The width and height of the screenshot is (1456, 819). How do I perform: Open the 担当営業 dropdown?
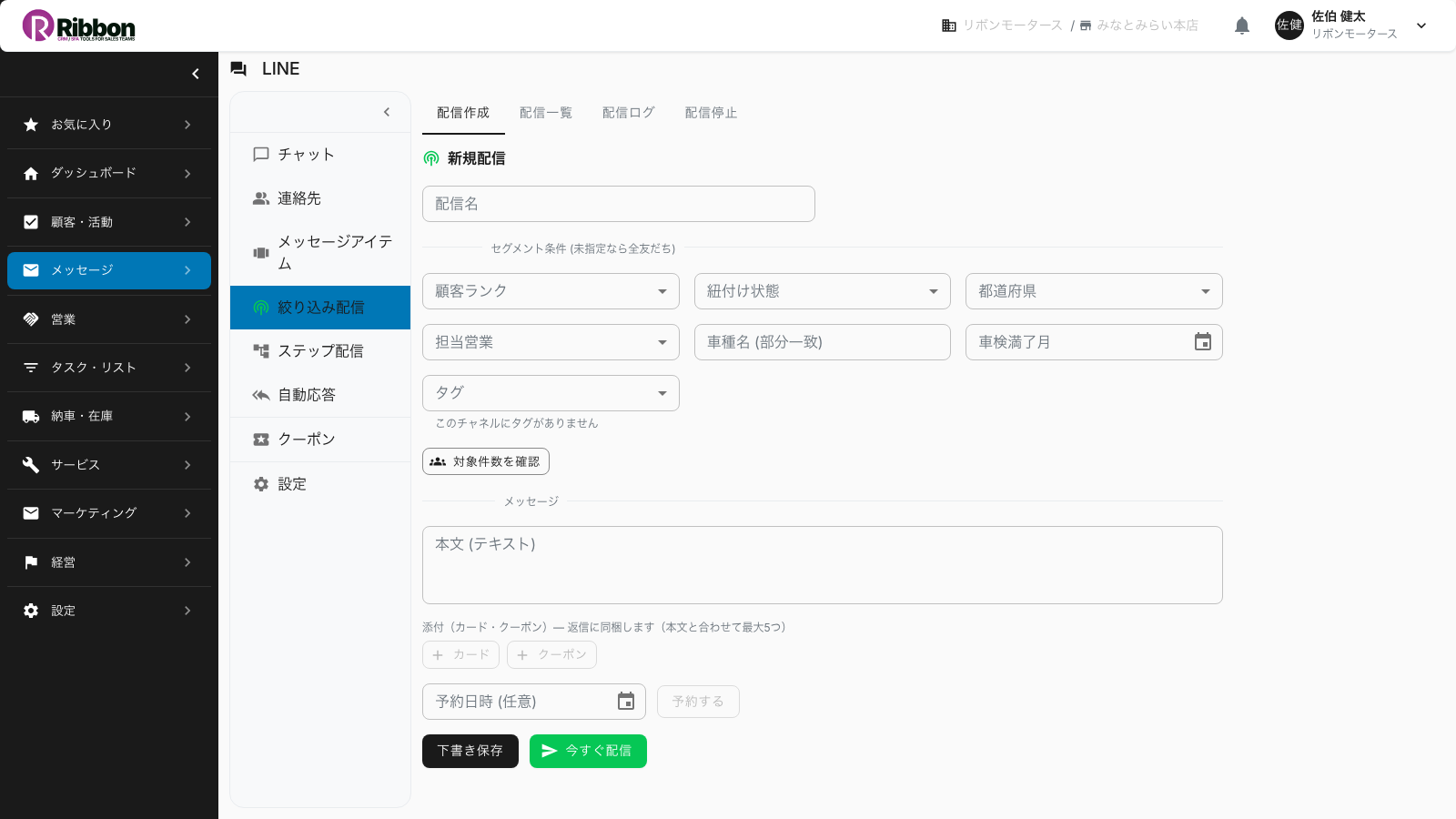551,342
